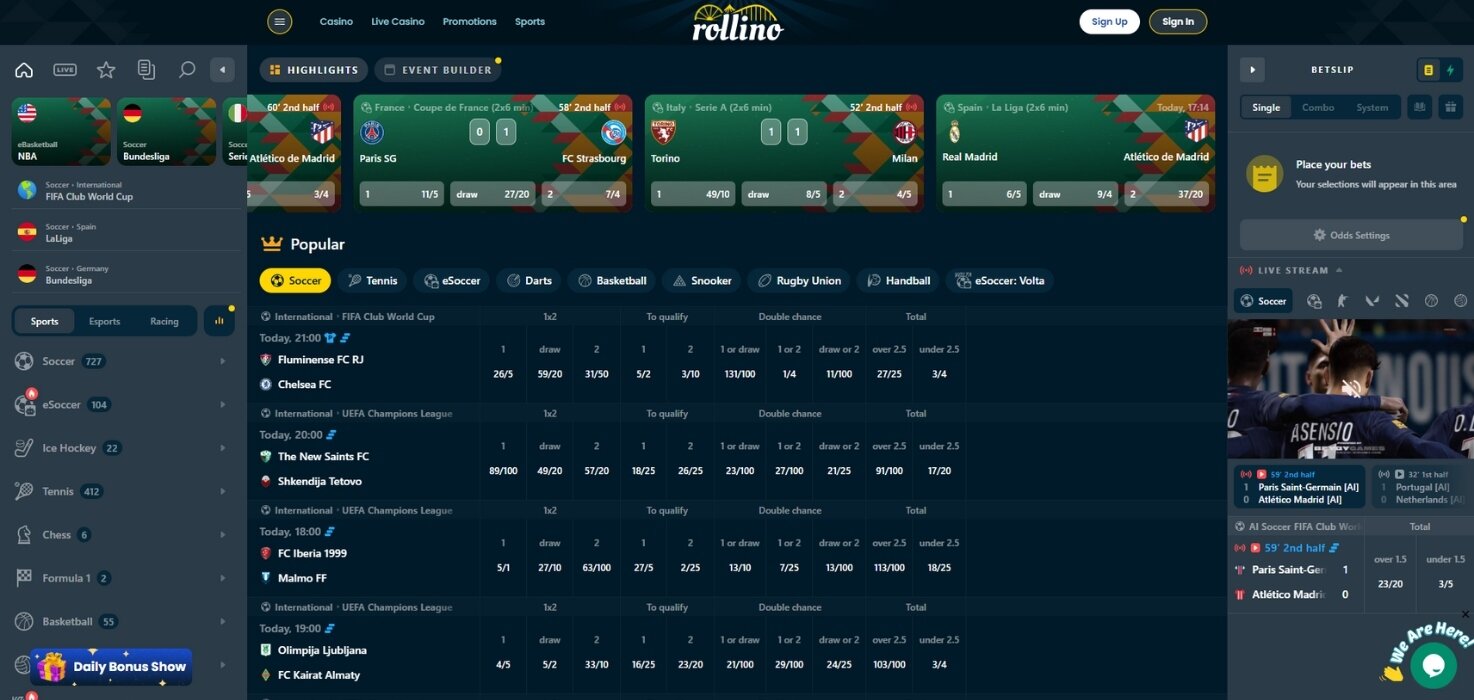The image size is (1474, 700).
Task: Collapse the left sidebar arrow
Action: click(222, 69)
